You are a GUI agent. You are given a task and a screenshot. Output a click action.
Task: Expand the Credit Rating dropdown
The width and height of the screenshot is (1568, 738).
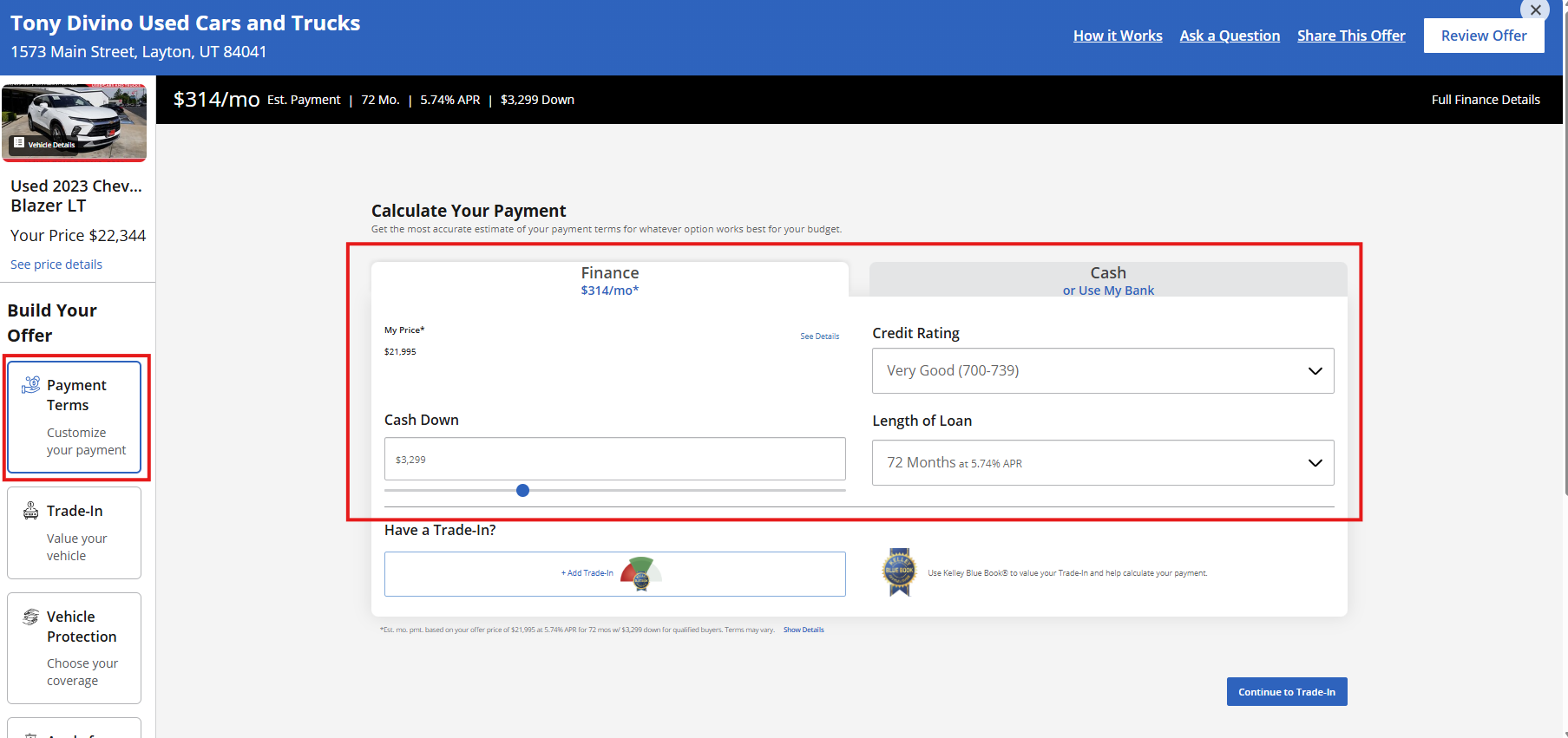1103,370
